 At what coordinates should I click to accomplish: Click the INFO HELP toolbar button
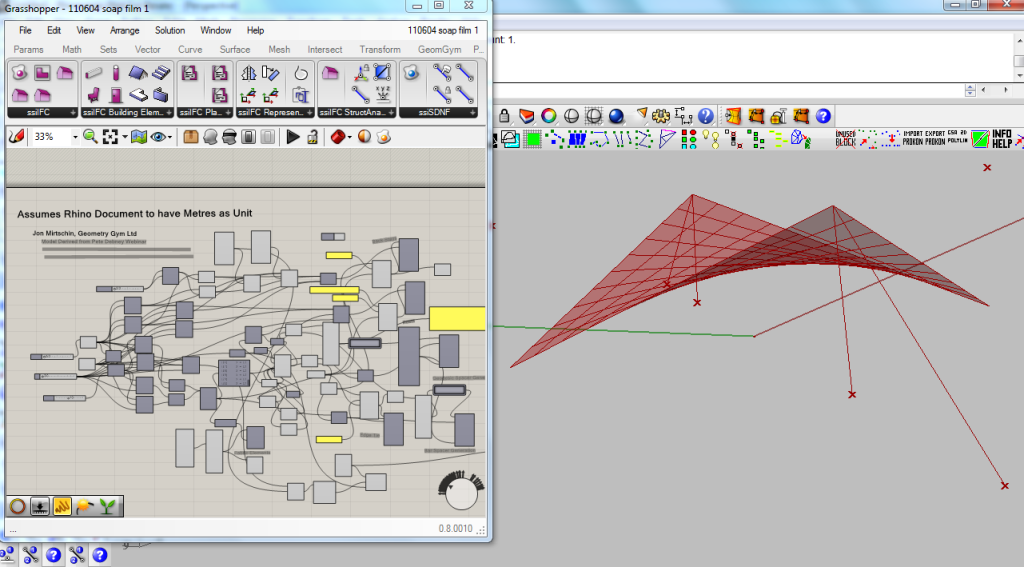tap(1001, 139)
